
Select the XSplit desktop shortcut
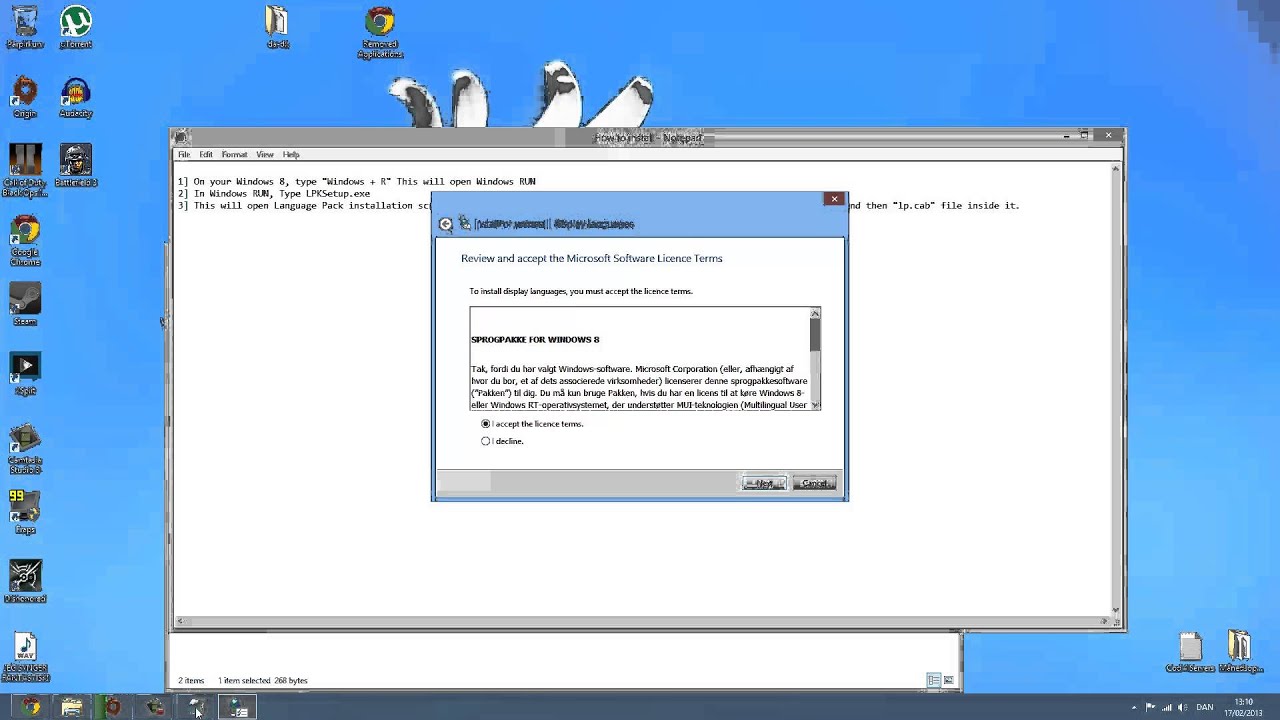pos(25,374)
